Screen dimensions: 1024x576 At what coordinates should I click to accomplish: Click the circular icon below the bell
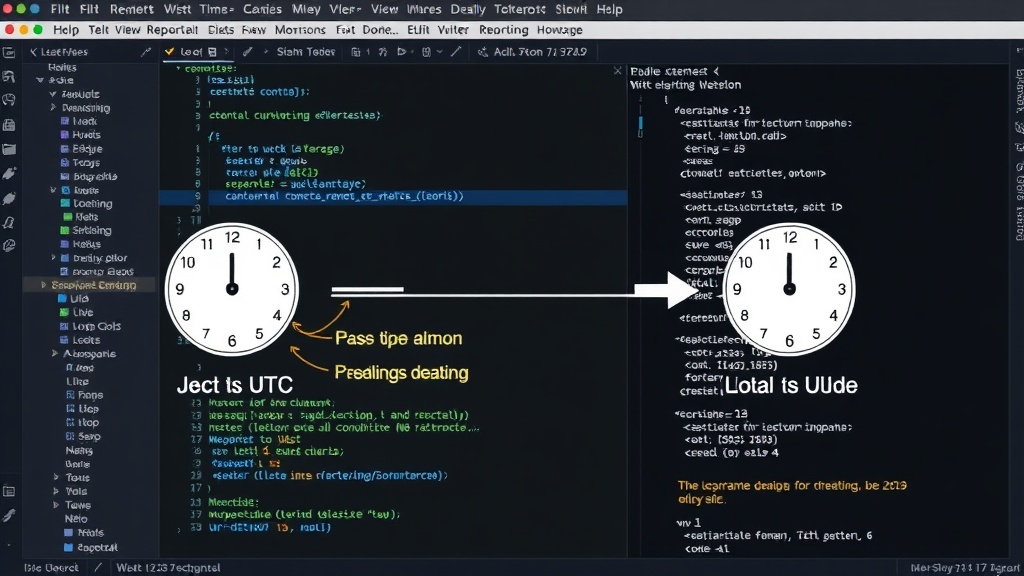click(8, 246)
